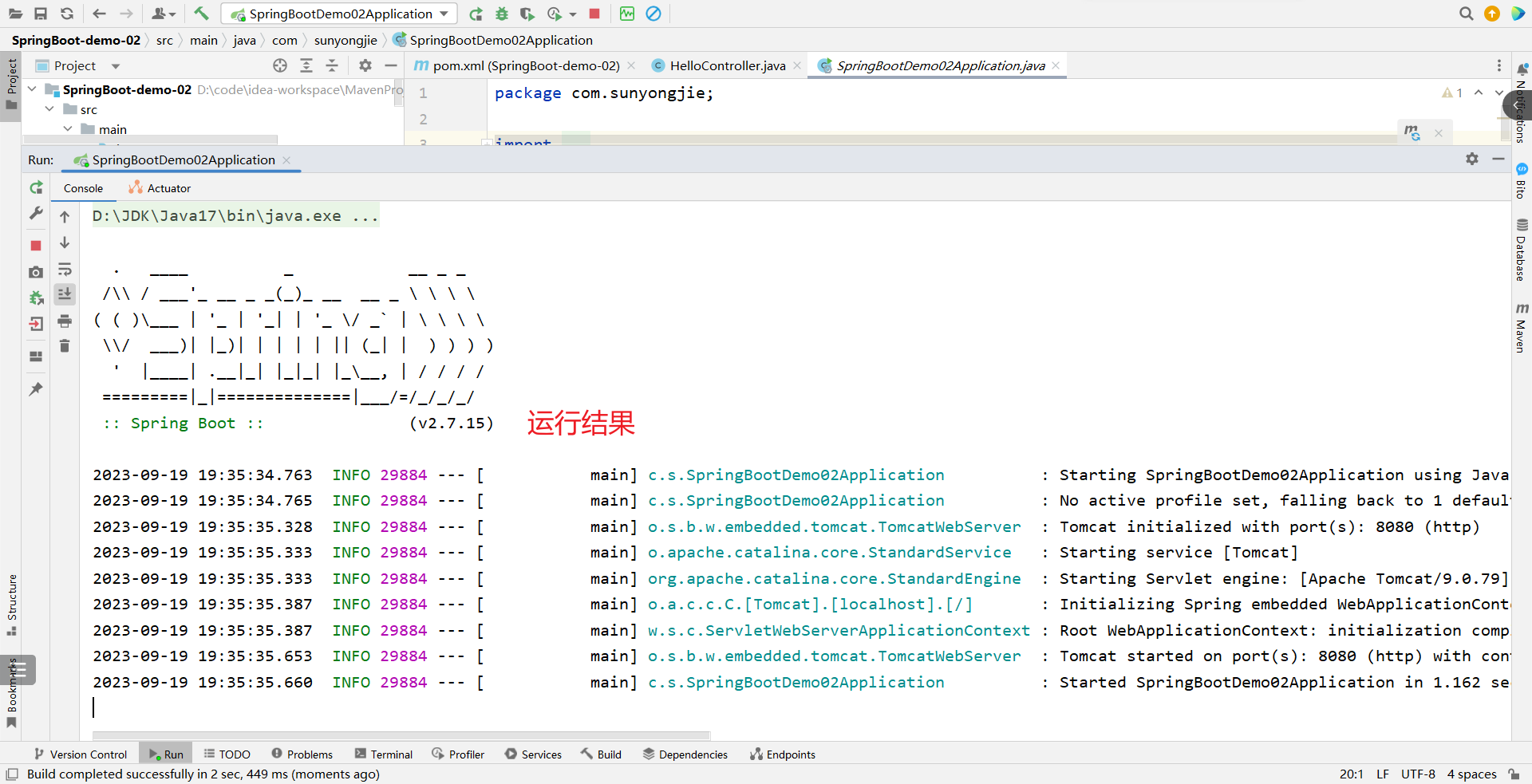Navigate back with the left arrow

click(x=99, y=14)
